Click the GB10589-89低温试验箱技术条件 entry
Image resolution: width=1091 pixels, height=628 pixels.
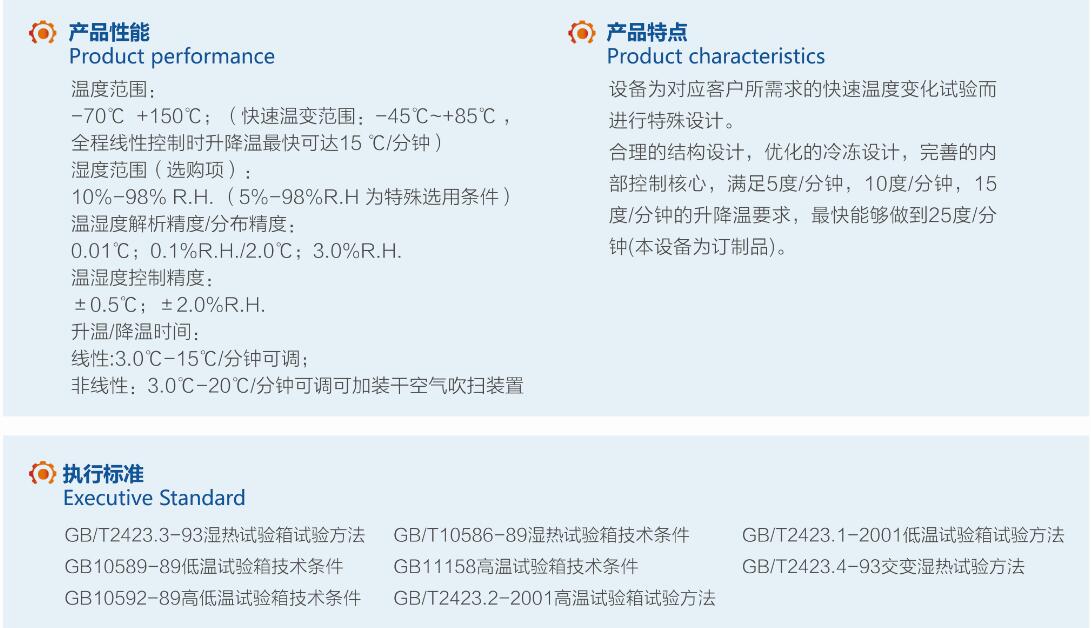pyautogui.click(x=204, y=566)
